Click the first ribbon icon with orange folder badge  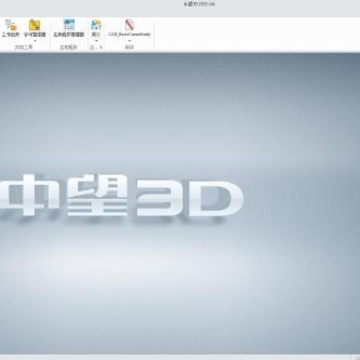pyautogui.click(x=11, y=25)
